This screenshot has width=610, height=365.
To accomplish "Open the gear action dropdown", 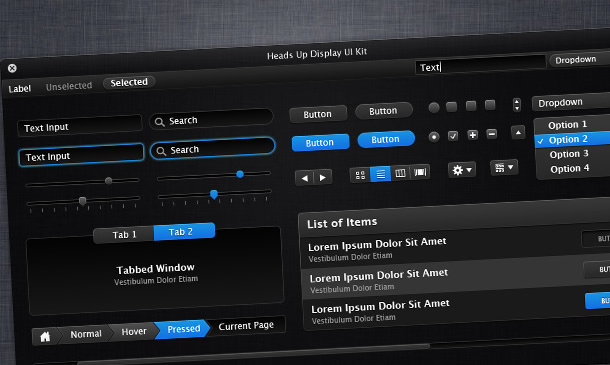I will coord(462,170).
